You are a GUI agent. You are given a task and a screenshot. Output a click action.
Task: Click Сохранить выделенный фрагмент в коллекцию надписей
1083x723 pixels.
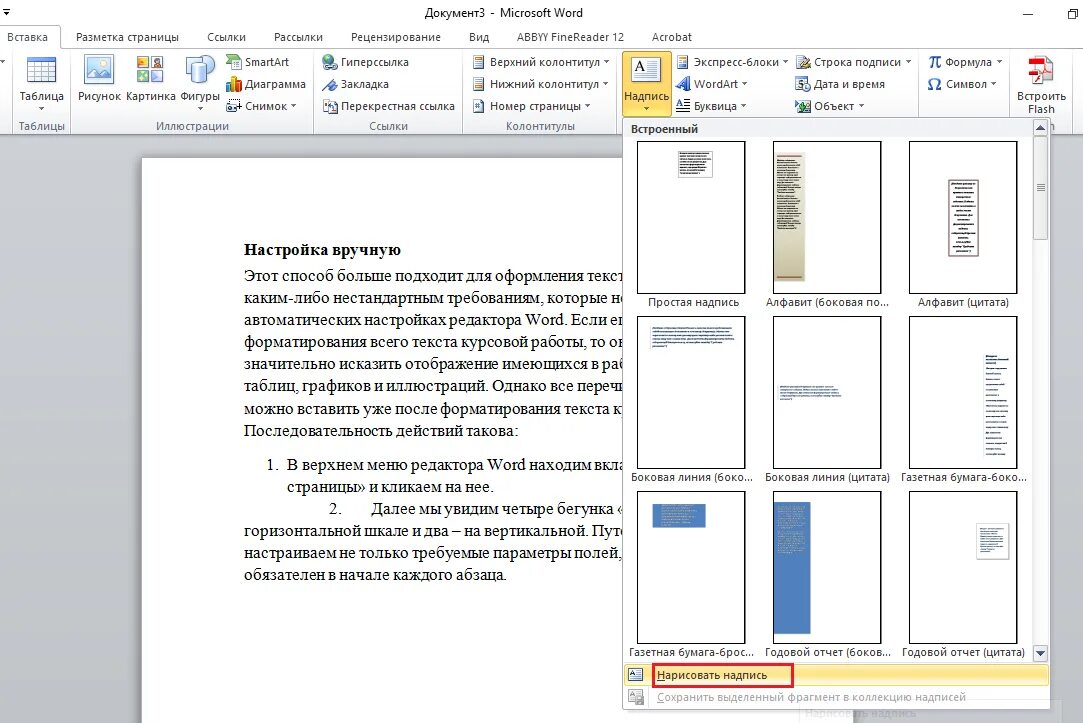836,697
